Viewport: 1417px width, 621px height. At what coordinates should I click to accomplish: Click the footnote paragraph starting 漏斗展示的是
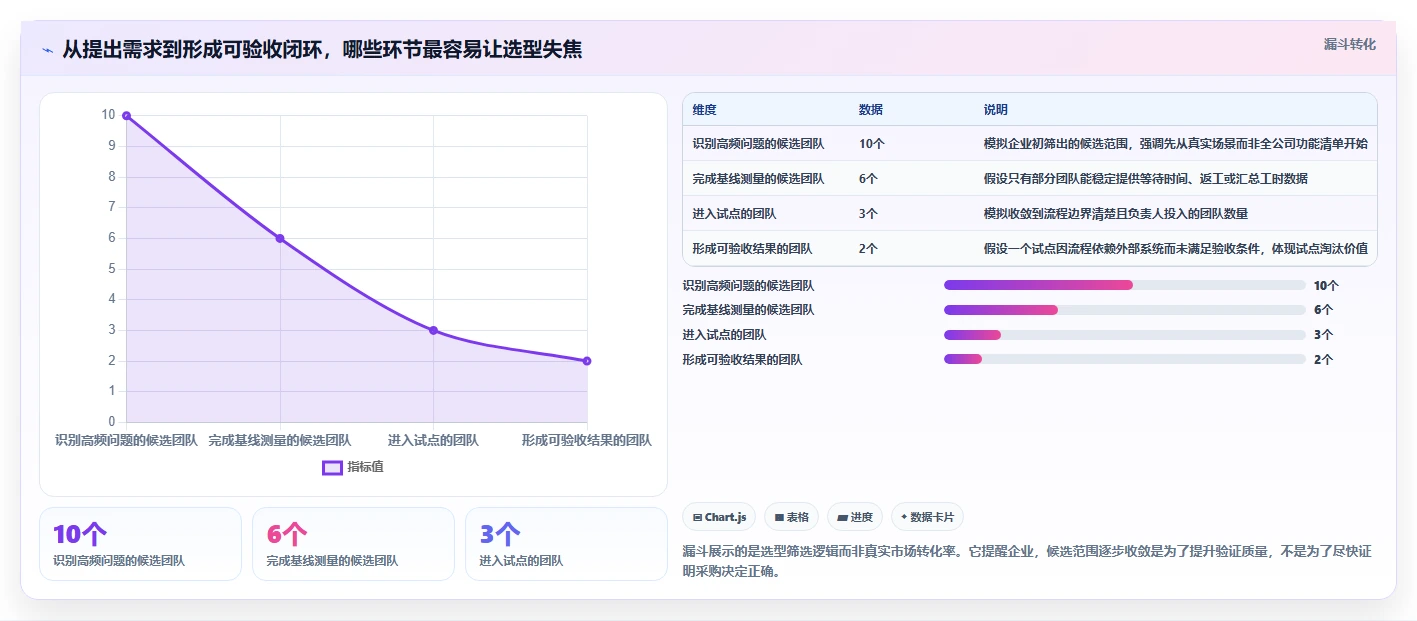click(1029, 561)
